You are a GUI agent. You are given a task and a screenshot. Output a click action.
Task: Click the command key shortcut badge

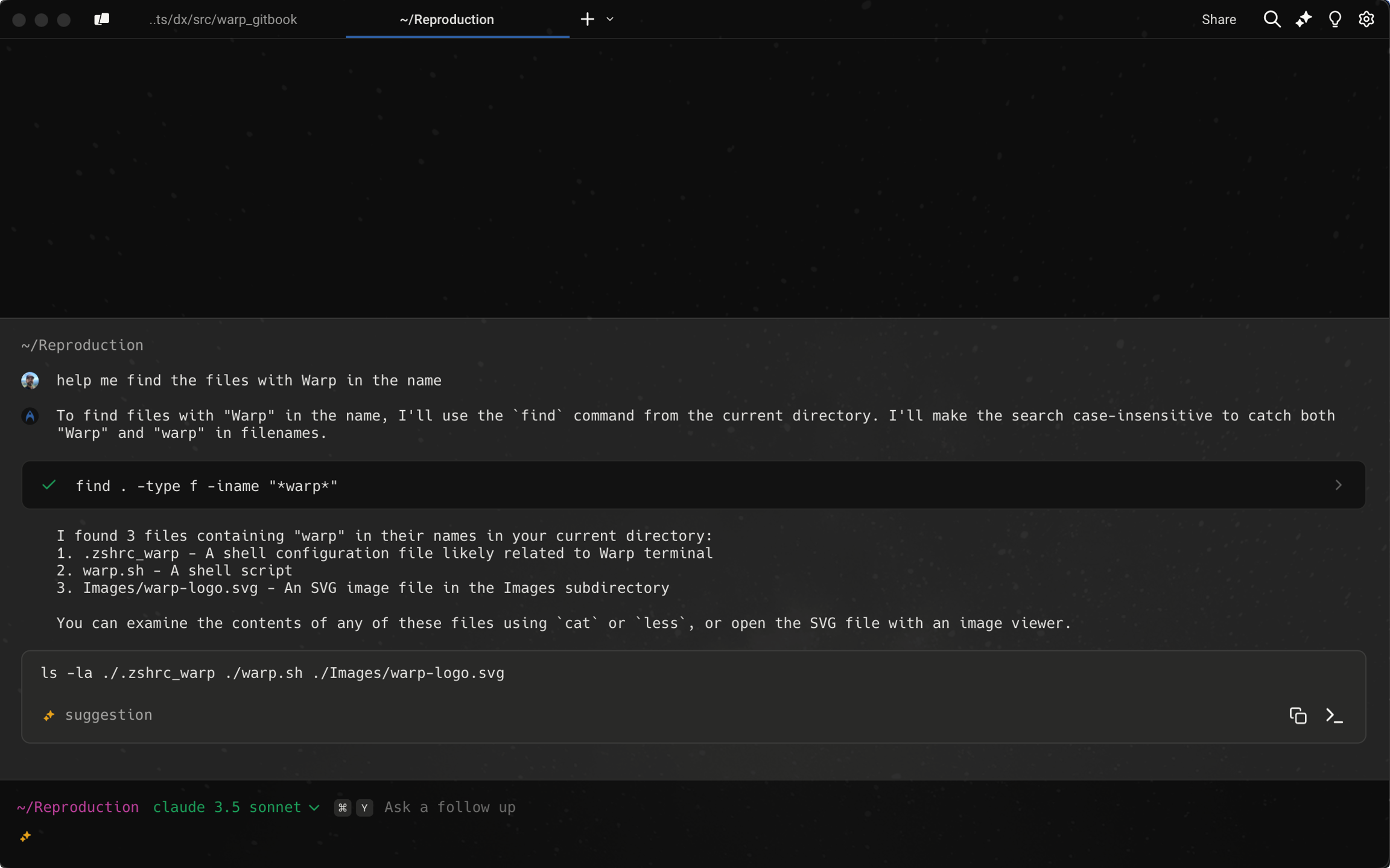tap(343, 808)
